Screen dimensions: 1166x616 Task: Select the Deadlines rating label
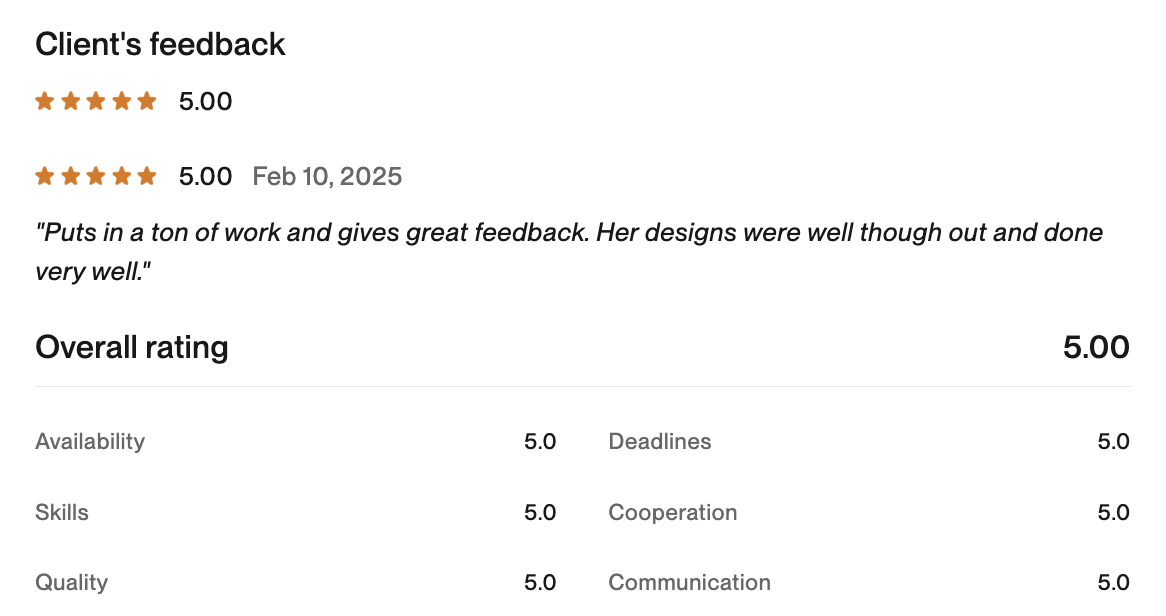[660, 442]
